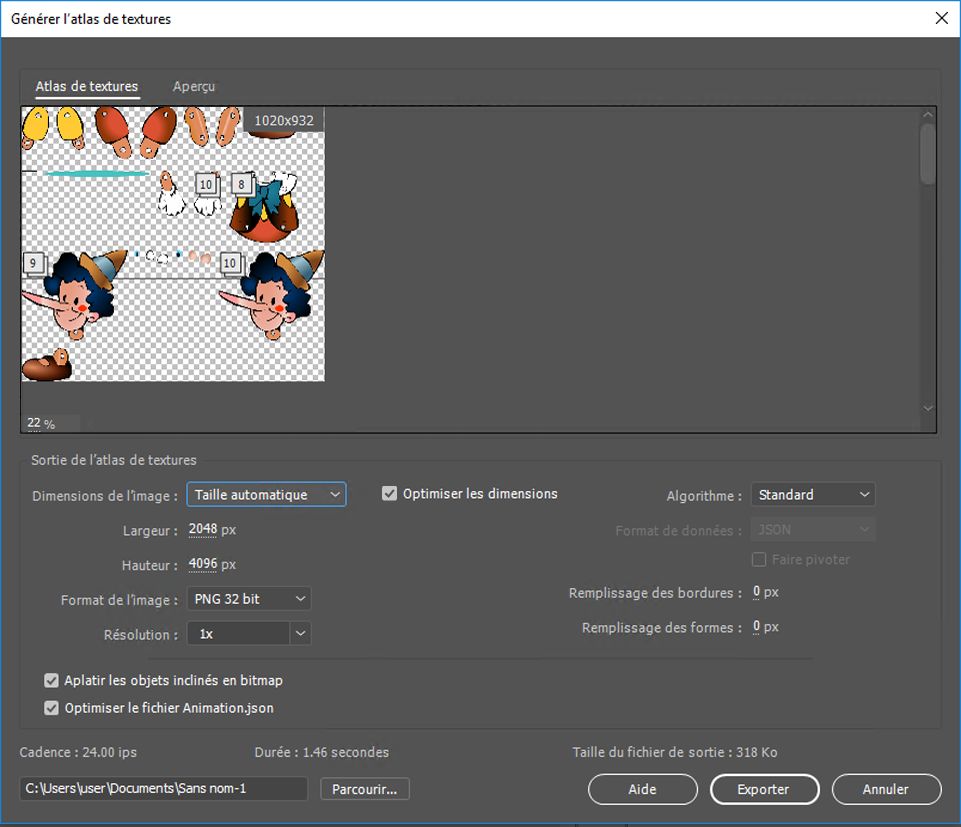Click the 1020x932 size badge
The width and height of the screenshot is (961, 827).
pyautogui.click(x=283, y=120)
